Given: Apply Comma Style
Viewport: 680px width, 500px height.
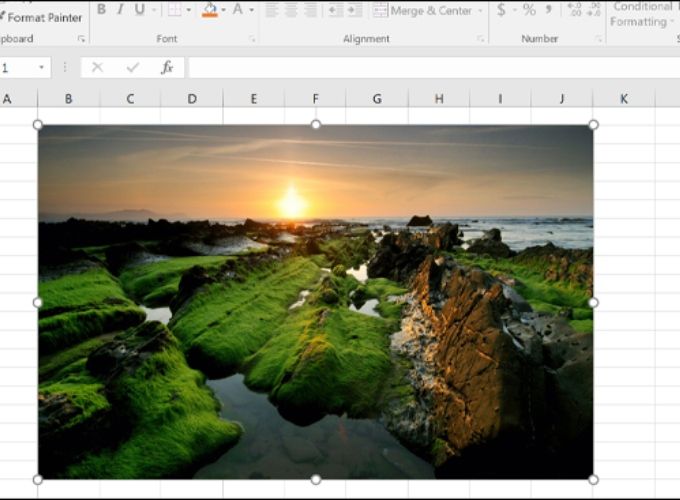Looking at the screenshot, I should click(549, 9).
